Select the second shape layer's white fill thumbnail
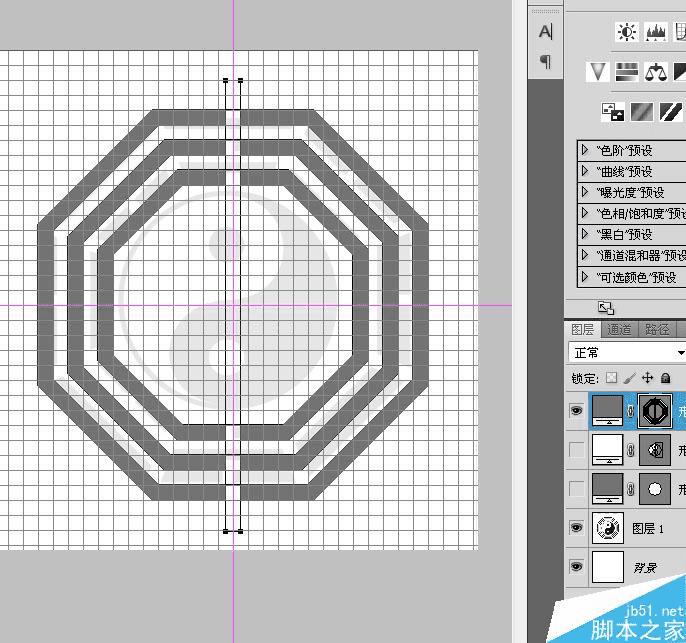686x643 pixels. pos(607,450)
